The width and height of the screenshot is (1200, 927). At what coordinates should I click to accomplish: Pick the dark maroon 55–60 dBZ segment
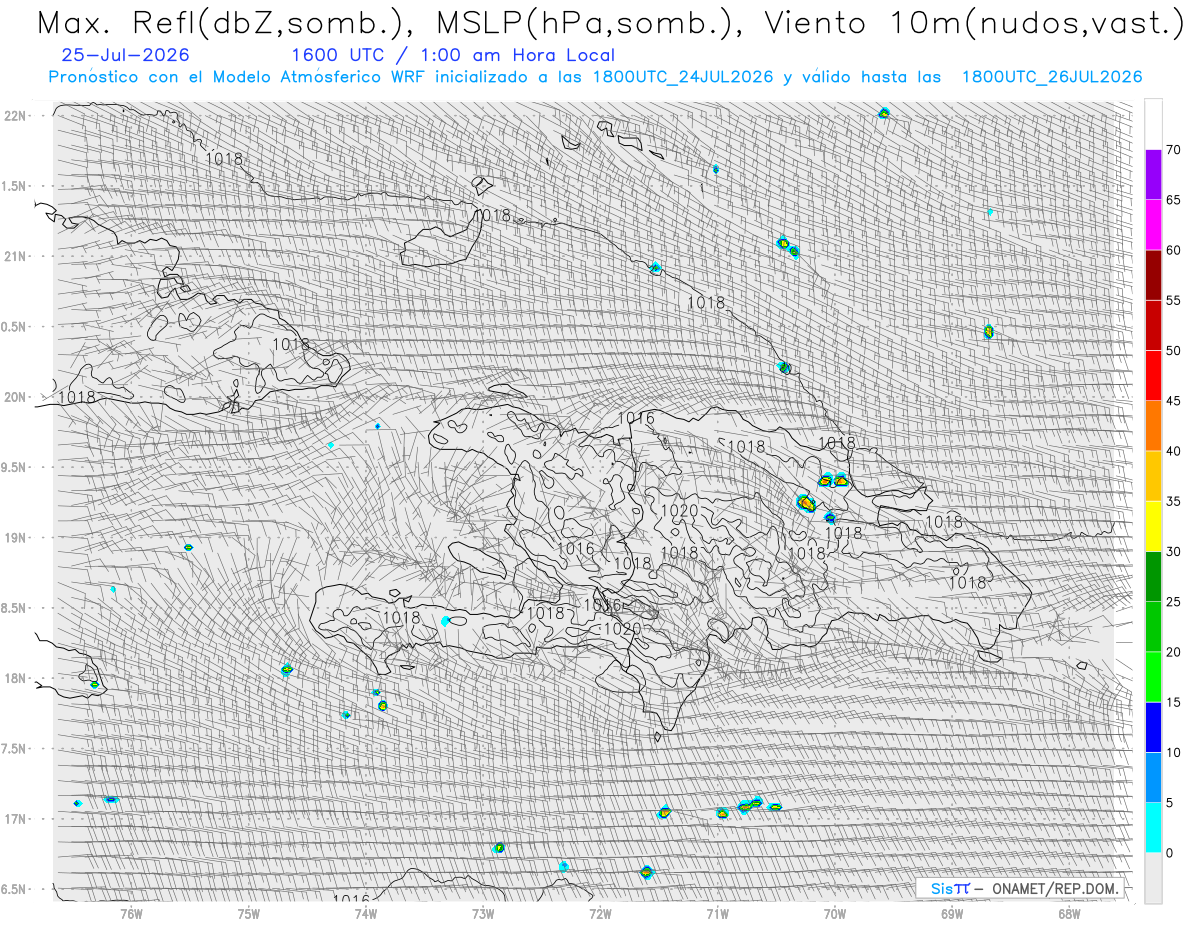pyautogui.click(x=1153, y=275)
